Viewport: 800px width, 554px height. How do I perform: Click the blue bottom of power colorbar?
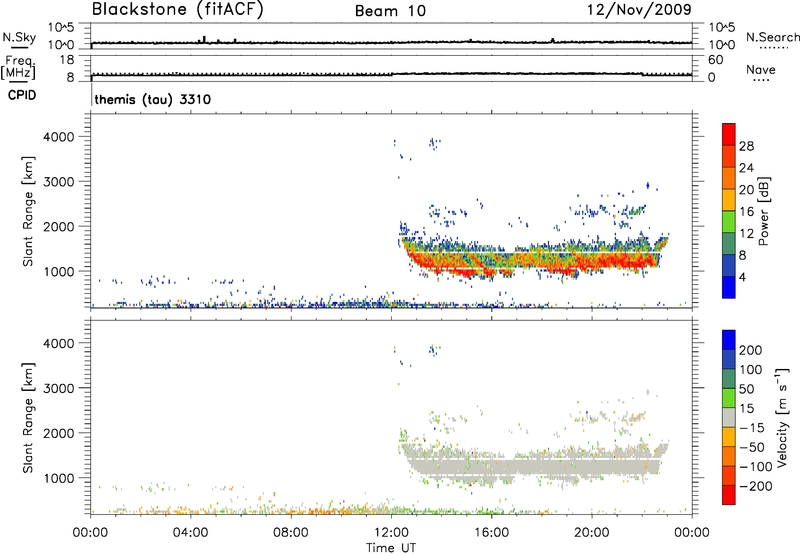[729, 287]
